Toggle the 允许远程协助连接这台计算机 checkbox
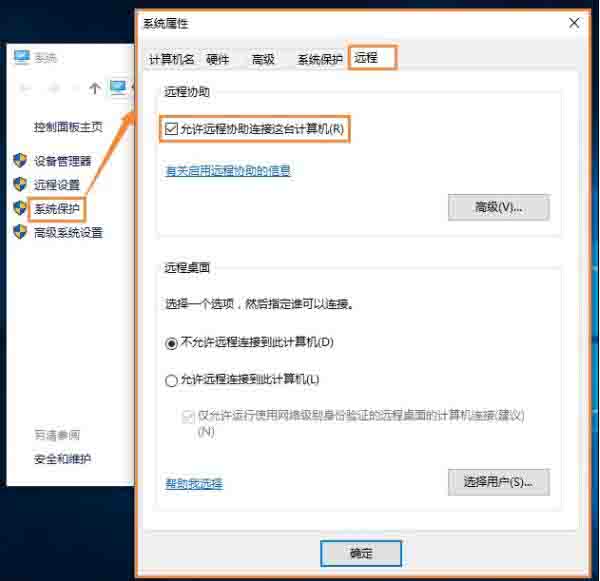Viewport: 600px width, 581px height. click(172, 129)
